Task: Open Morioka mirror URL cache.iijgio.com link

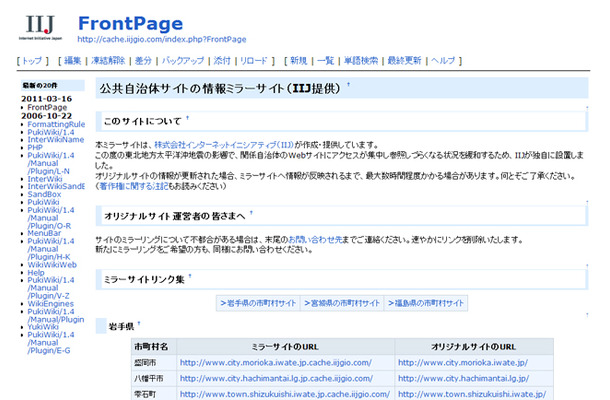Action: tap(276, 363)
